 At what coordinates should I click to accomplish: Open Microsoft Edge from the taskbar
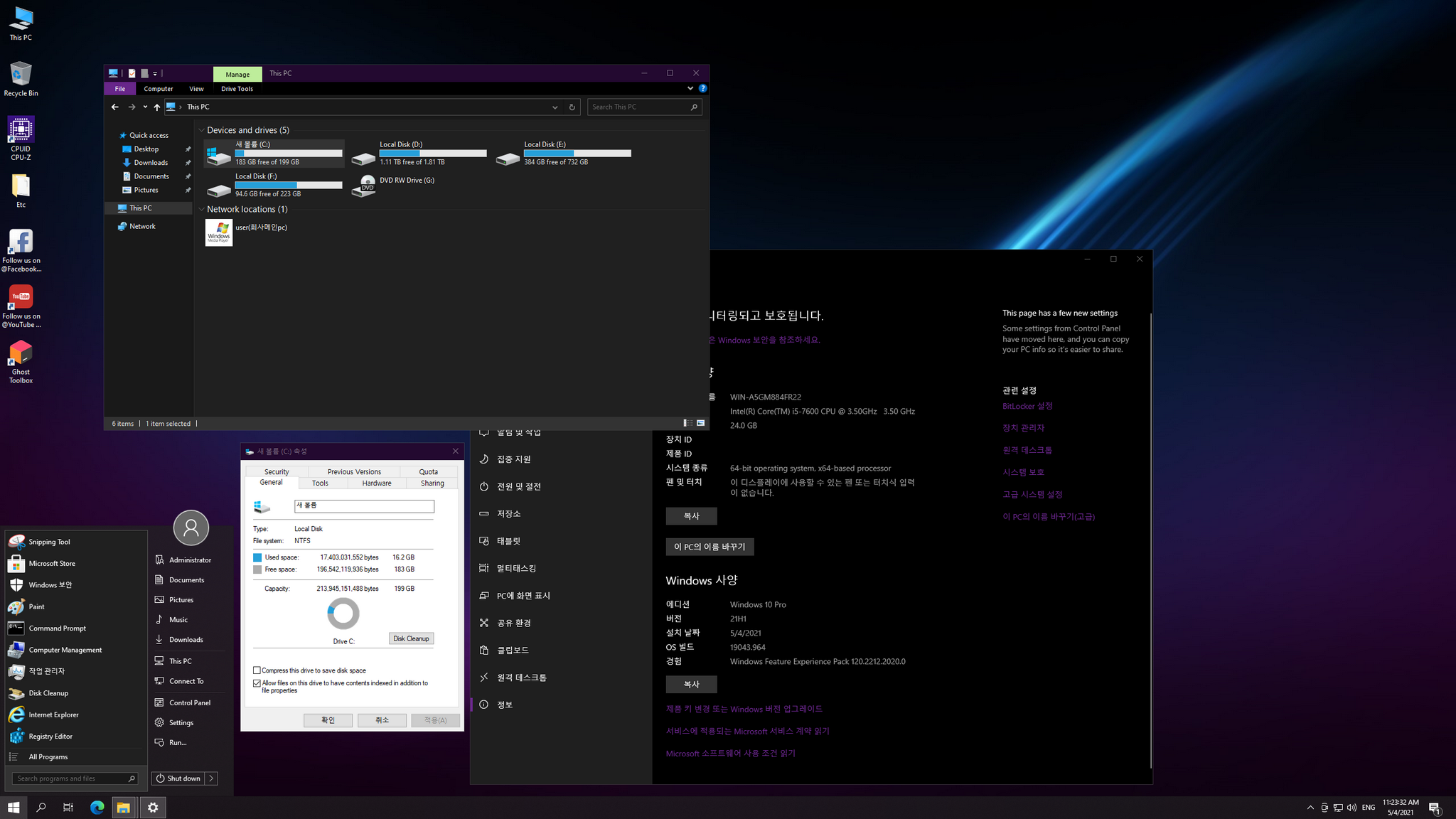pos(97,807)
